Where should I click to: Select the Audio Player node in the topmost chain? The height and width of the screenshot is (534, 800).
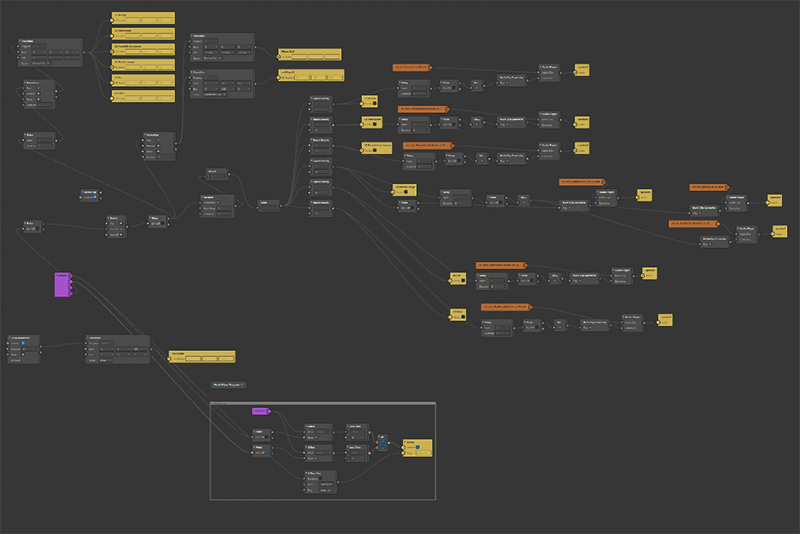[549, 72]
